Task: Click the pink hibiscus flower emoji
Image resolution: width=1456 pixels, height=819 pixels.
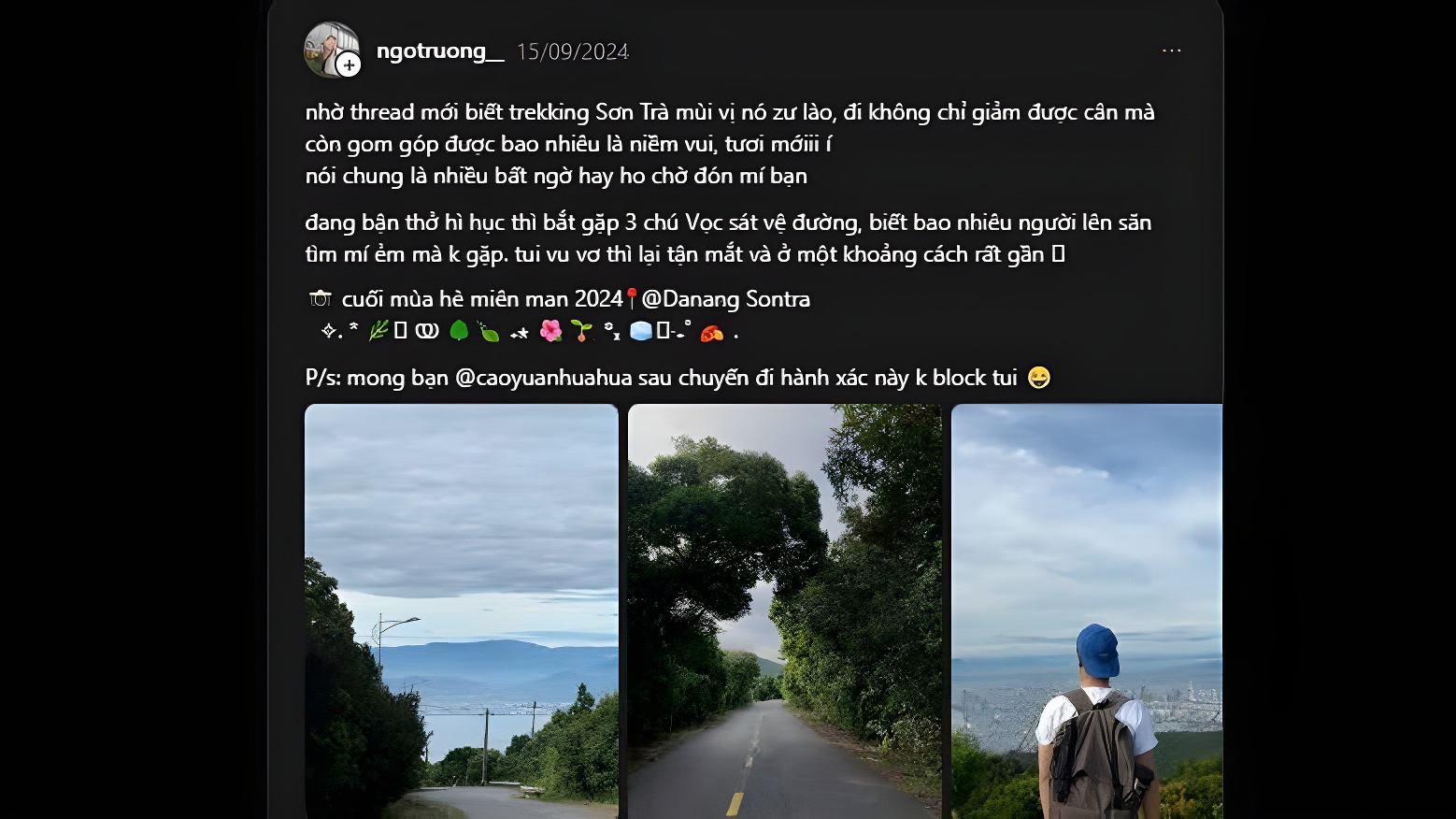Action: tap(550, 331)
